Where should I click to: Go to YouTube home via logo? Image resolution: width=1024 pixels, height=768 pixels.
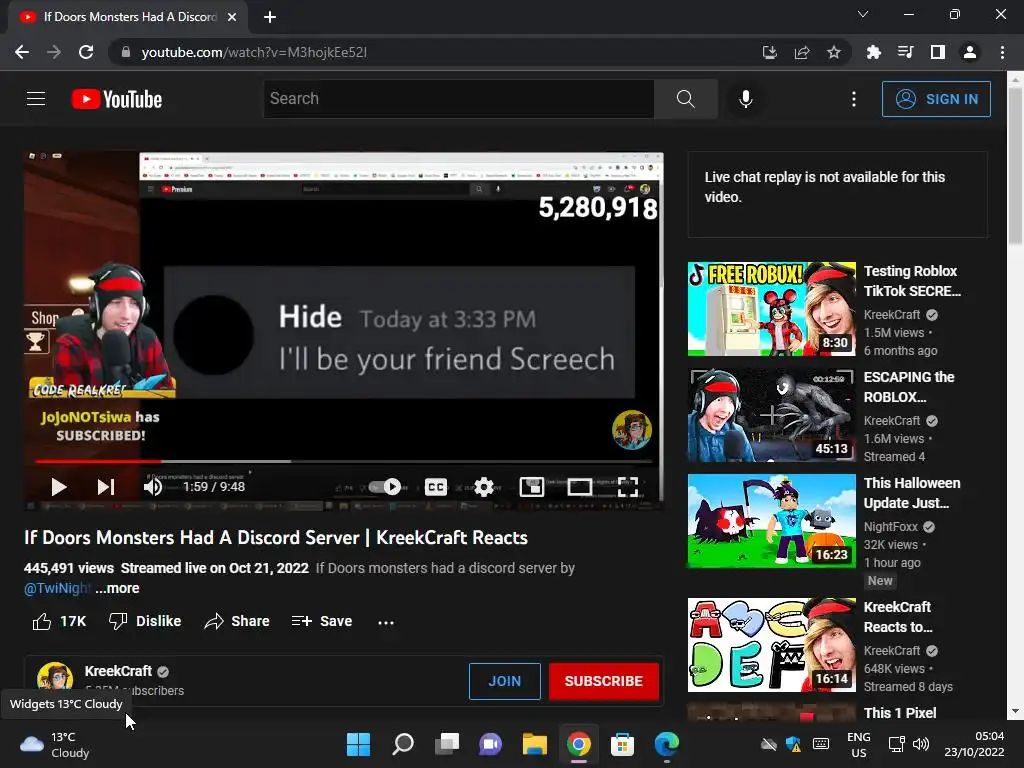(x=117, y=99)
